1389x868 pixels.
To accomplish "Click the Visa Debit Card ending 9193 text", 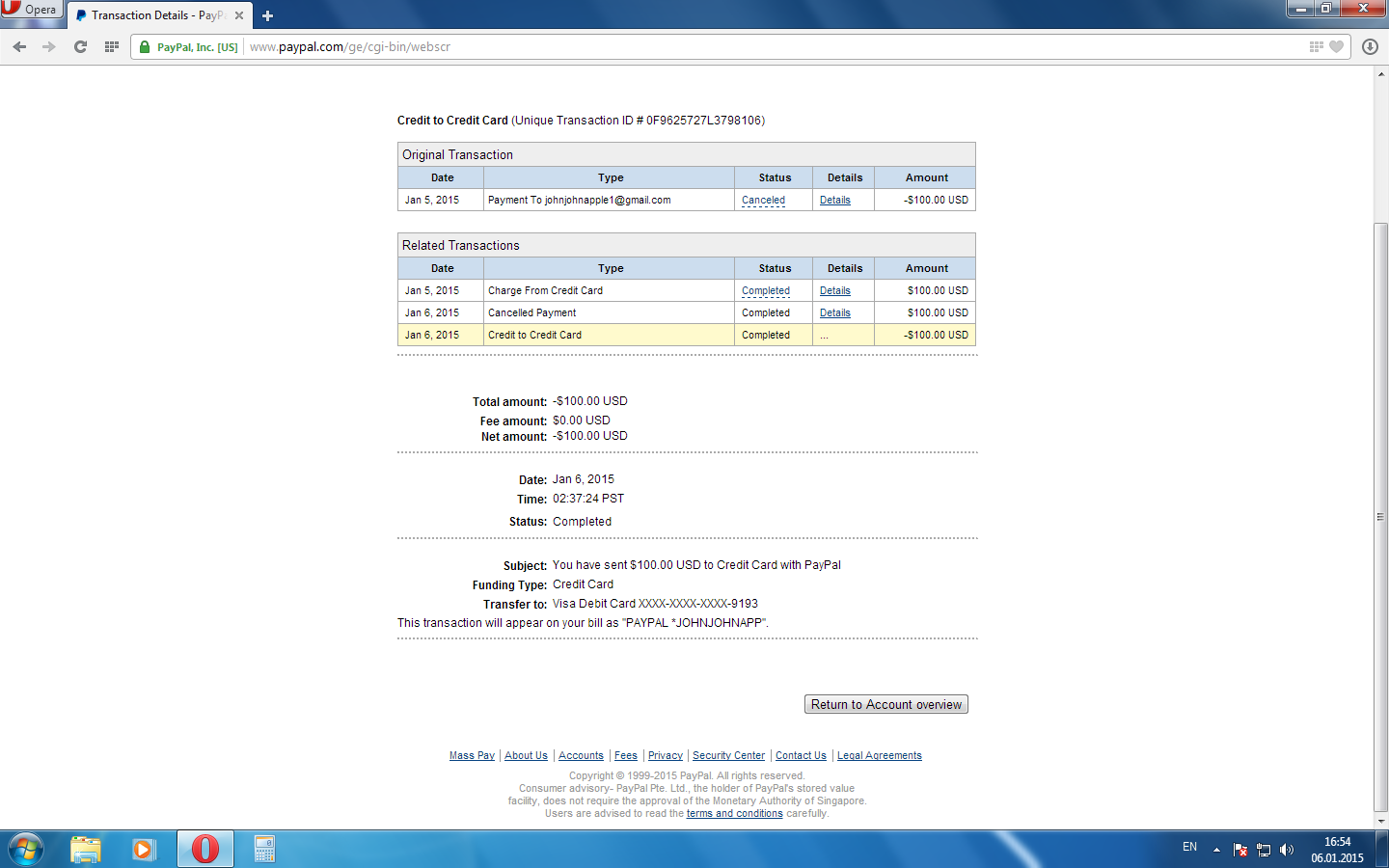I will coord(655,604).
